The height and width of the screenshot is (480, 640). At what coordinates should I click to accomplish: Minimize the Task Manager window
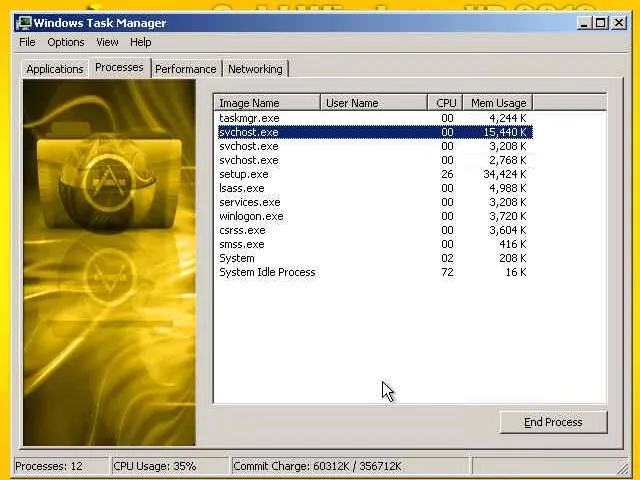pos(584,23)
